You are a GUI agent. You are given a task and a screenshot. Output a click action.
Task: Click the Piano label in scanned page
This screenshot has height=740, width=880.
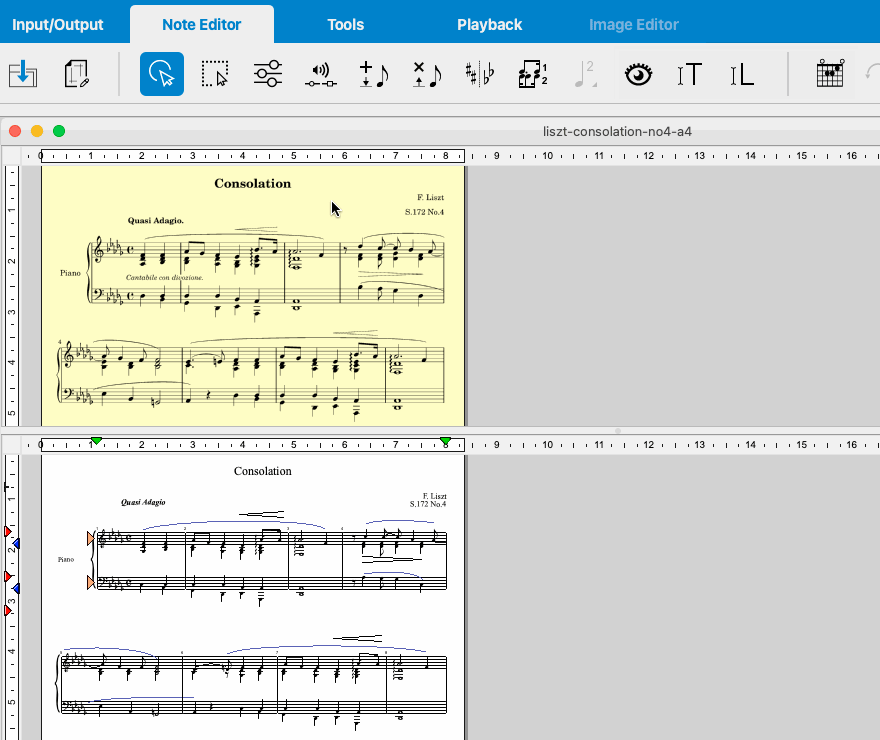click(70, 273)
